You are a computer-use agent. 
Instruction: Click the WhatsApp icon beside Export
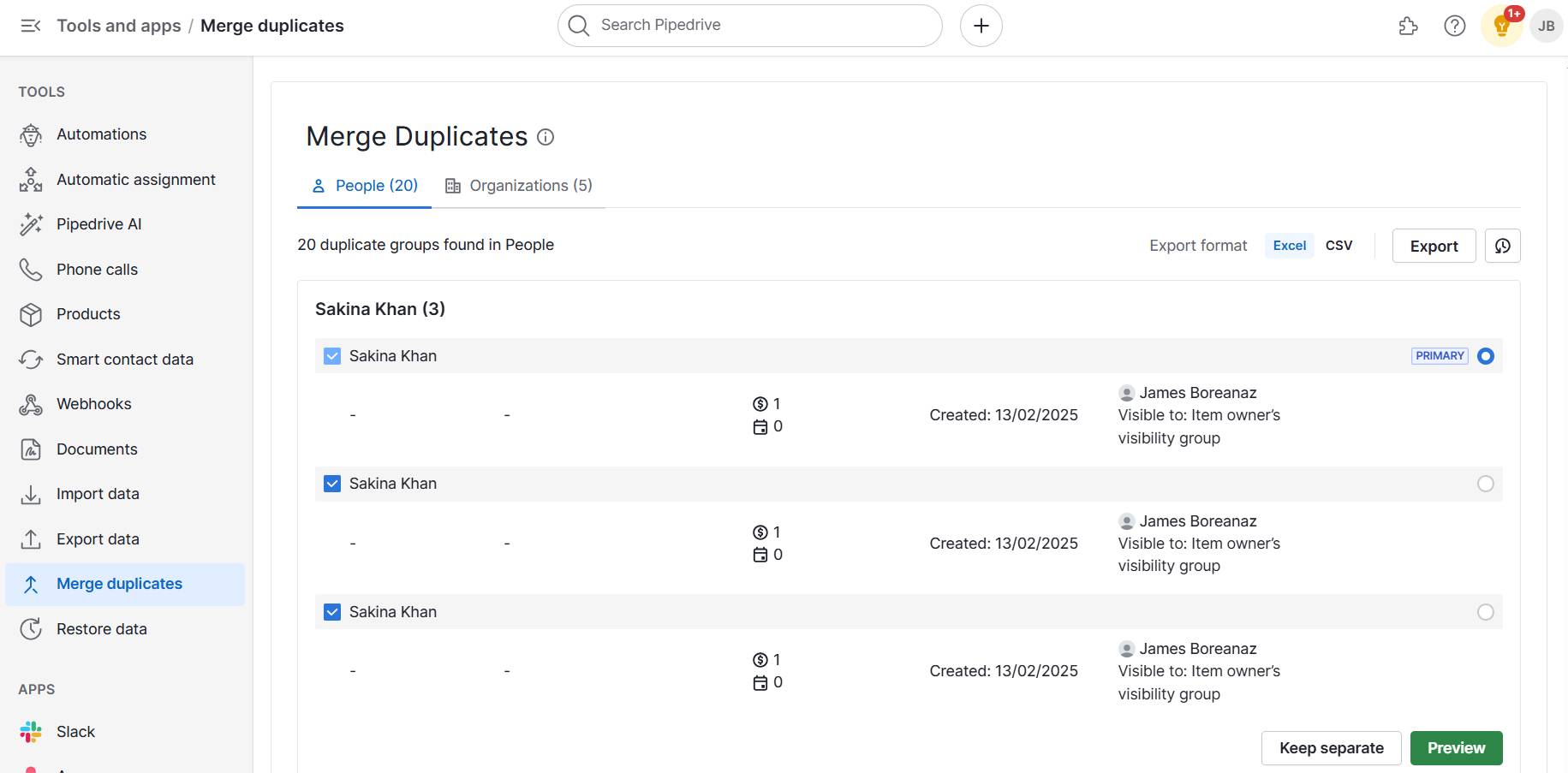(x=1503, y=246)
